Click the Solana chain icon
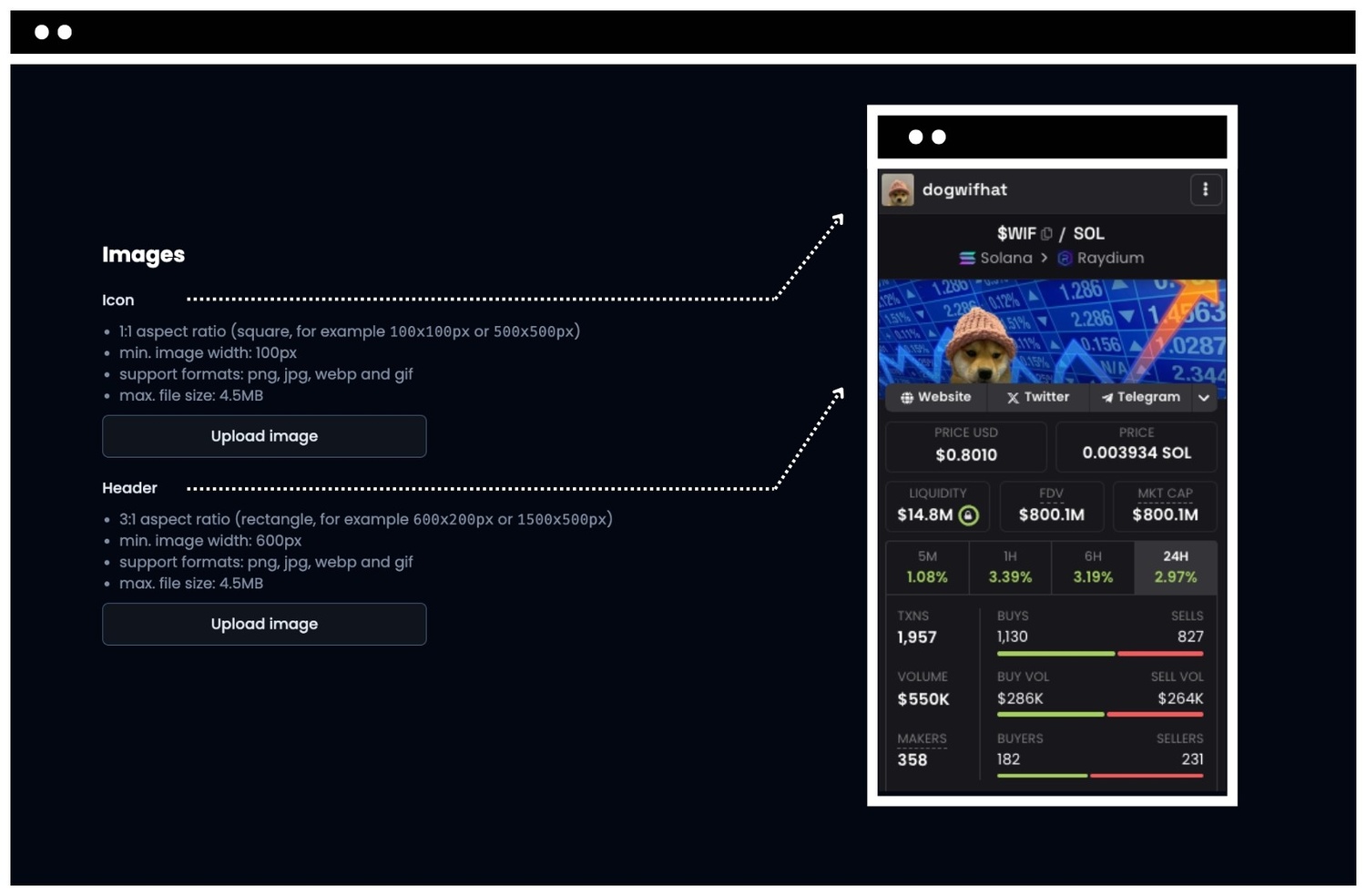Screen dimensions: 1366x896 (967, 259)
